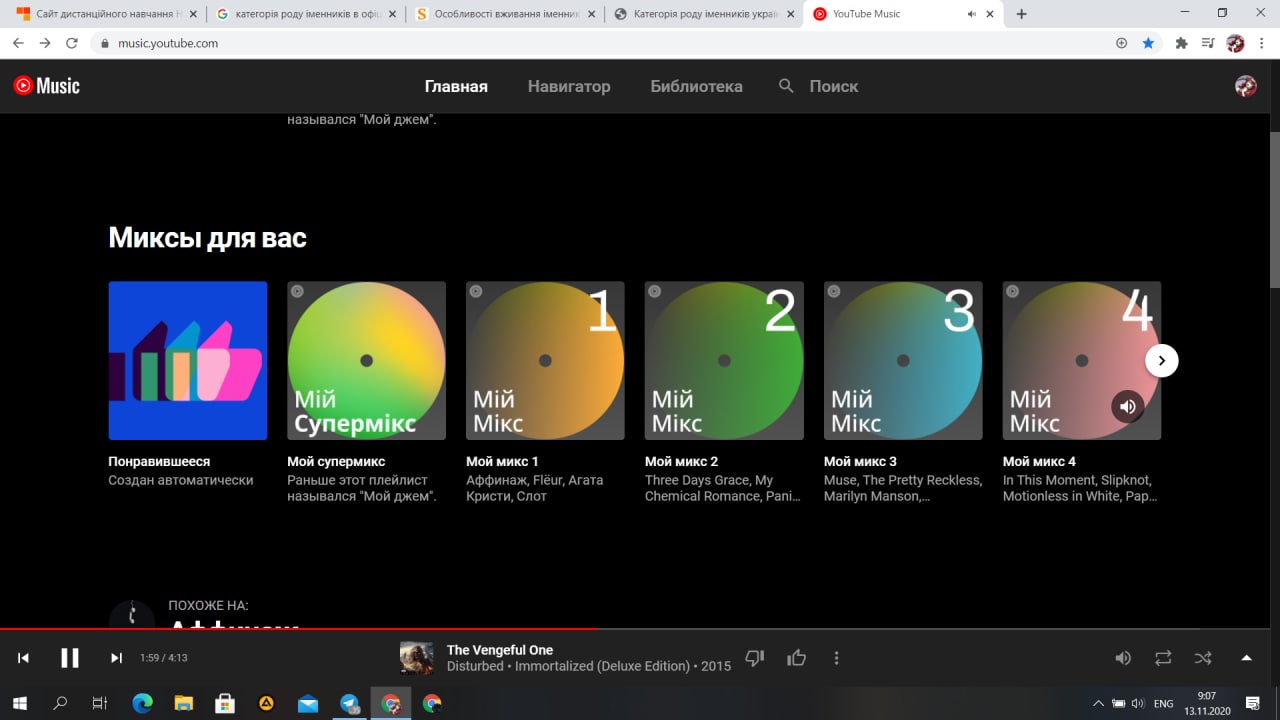Go to Главная tab
Screen dimensions: 1280x720
456,86
